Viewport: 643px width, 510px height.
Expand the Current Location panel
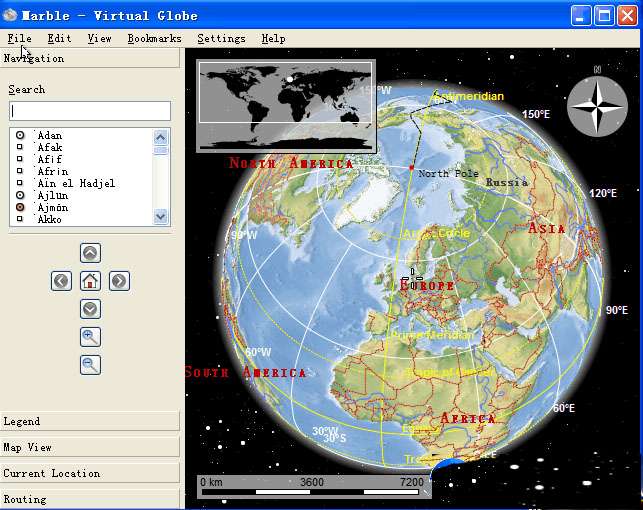pyautogui.click(x=90, y=474)
